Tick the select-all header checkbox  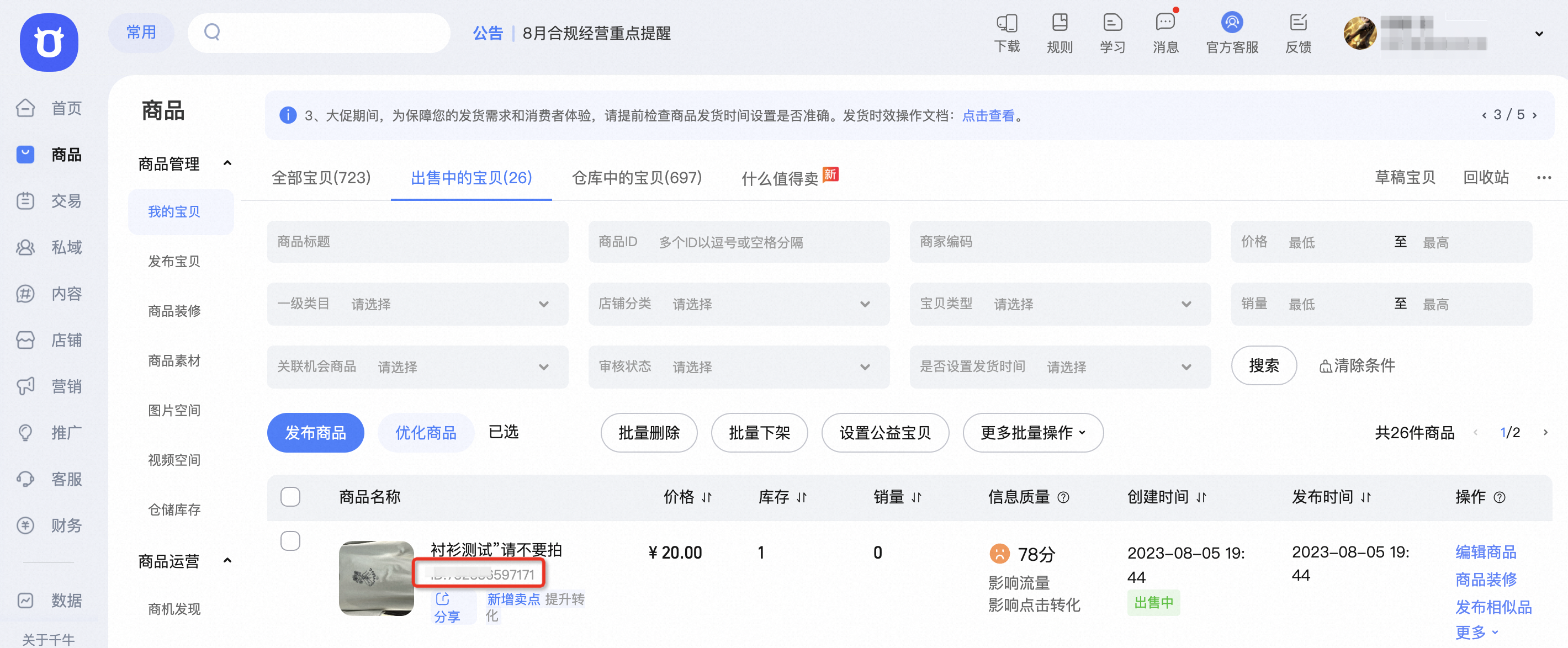(290, 497)
